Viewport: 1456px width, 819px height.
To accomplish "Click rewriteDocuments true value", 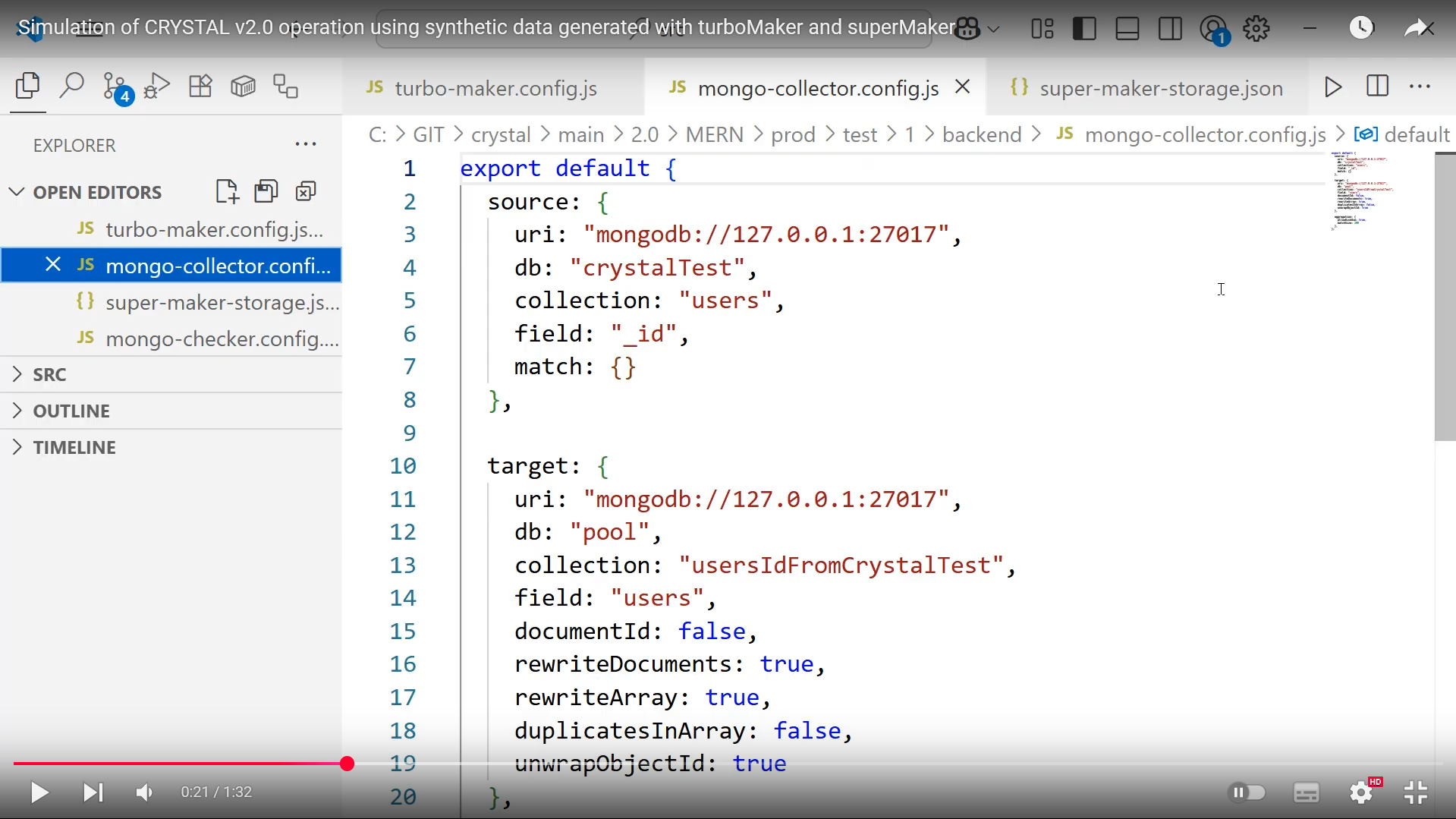I will [787, 663].
